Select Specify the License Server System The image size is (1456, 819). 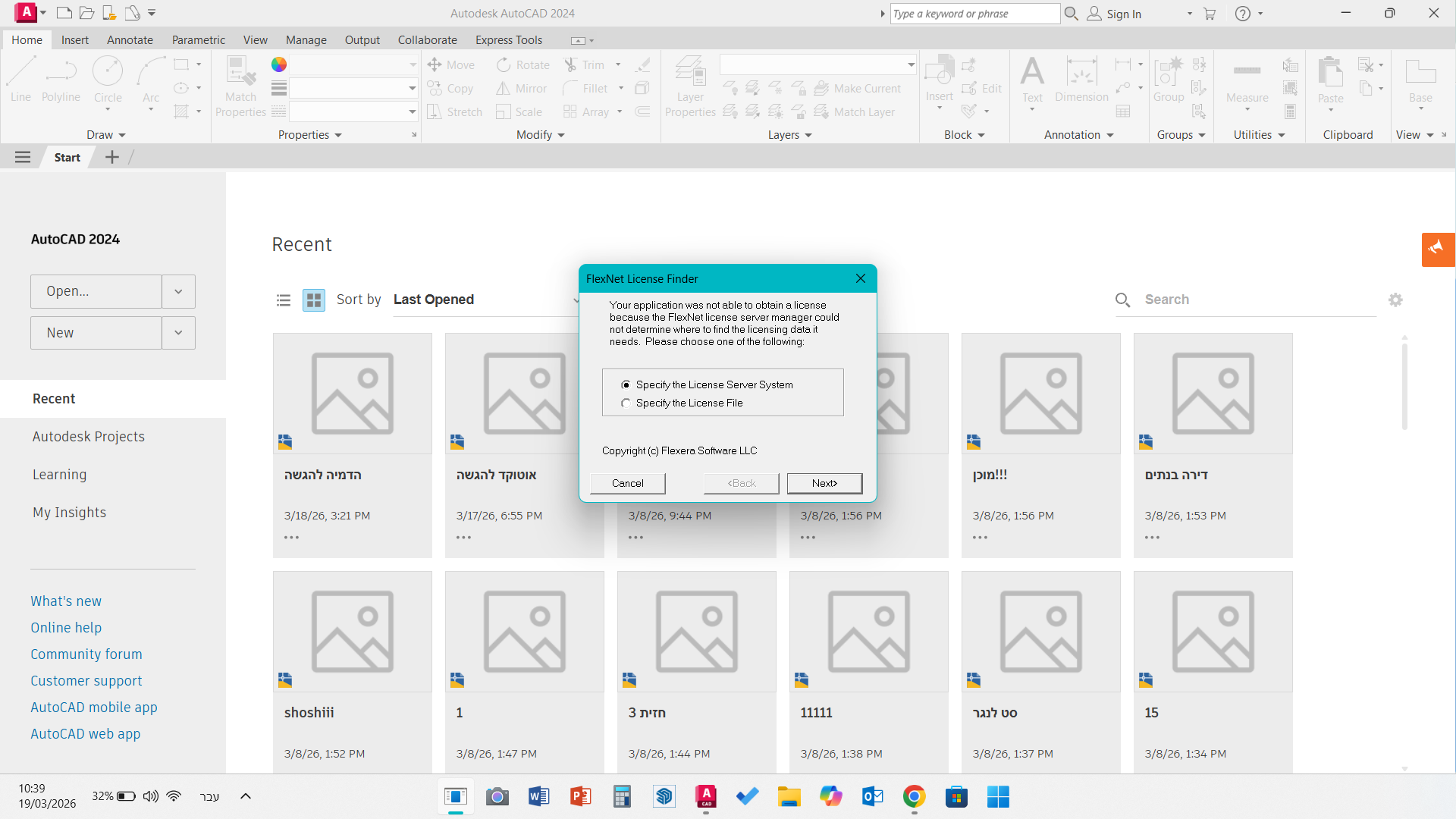point(626,385)
